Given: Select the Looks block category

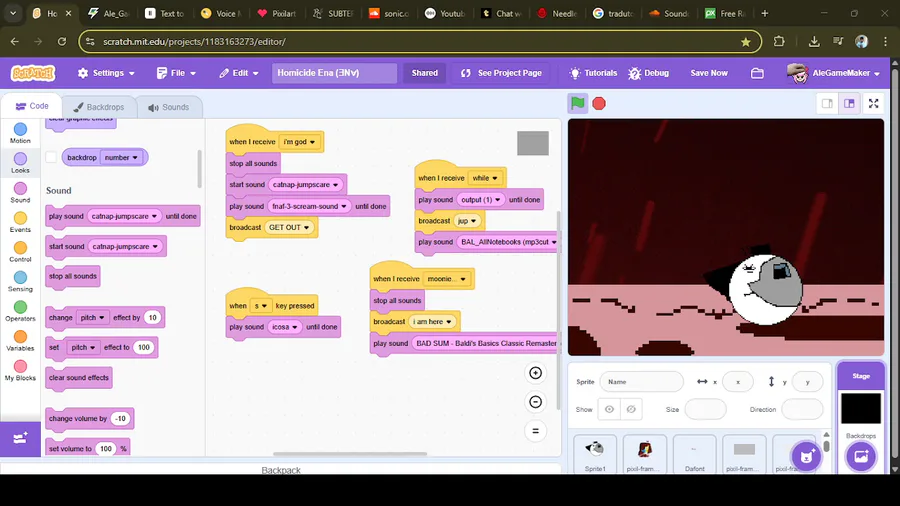Looking at the screenshot, I should tap(20, 163).
